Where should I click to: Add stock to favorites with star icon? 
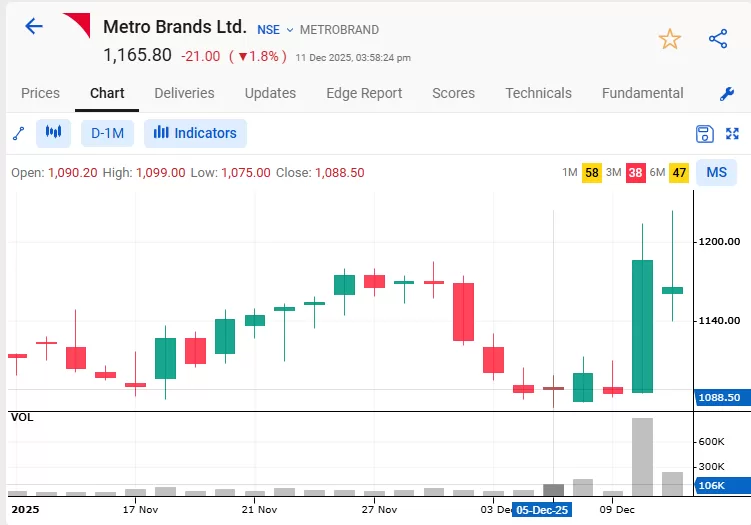click(x=670, y=39)
